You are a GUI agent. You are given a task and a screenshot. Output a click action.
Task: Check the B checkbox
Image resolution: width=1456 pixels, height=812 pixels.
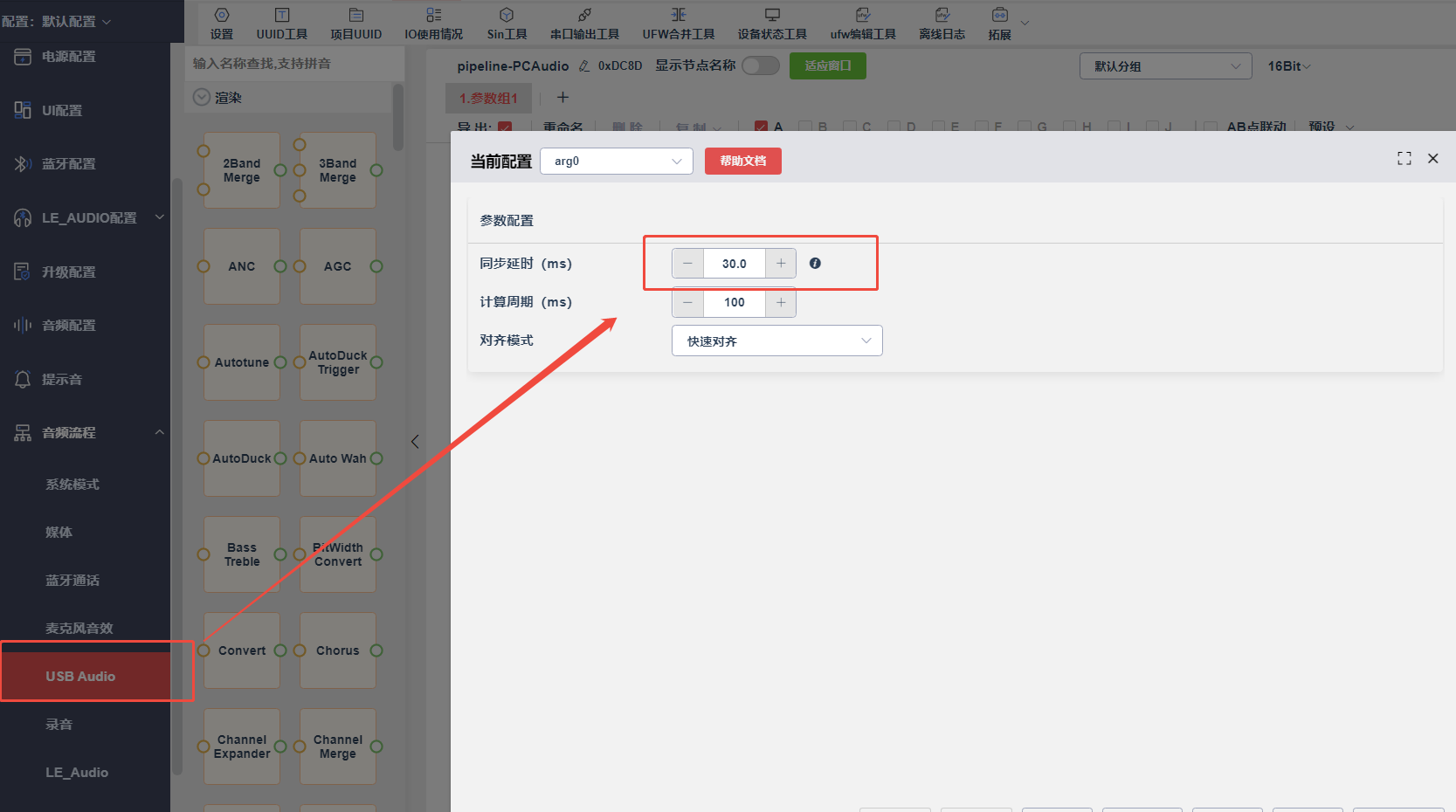coord(805,127)
